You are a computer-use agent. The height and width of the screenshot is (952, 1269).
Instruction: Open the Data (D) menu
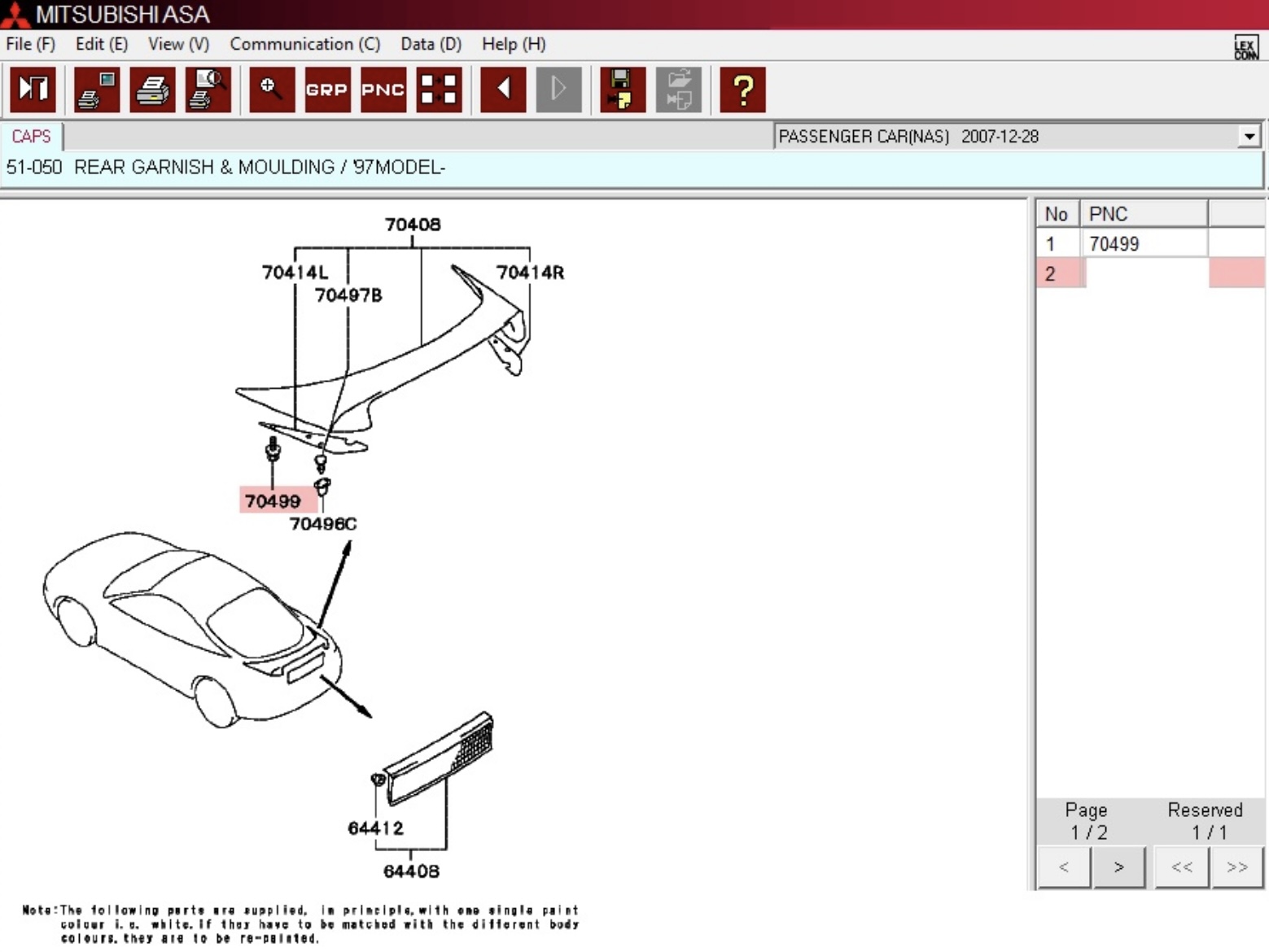(x=431, y=44)
